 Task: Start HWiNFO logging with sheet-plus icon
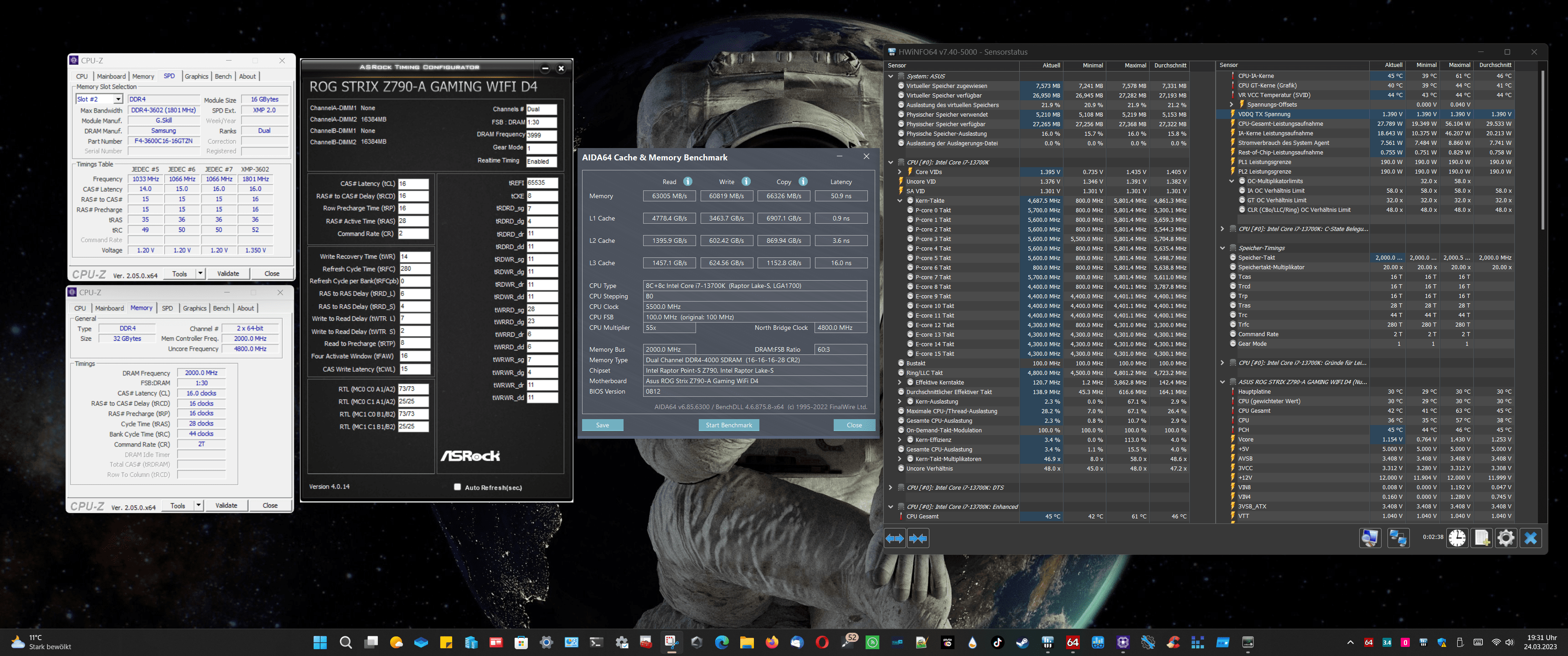1481,538
